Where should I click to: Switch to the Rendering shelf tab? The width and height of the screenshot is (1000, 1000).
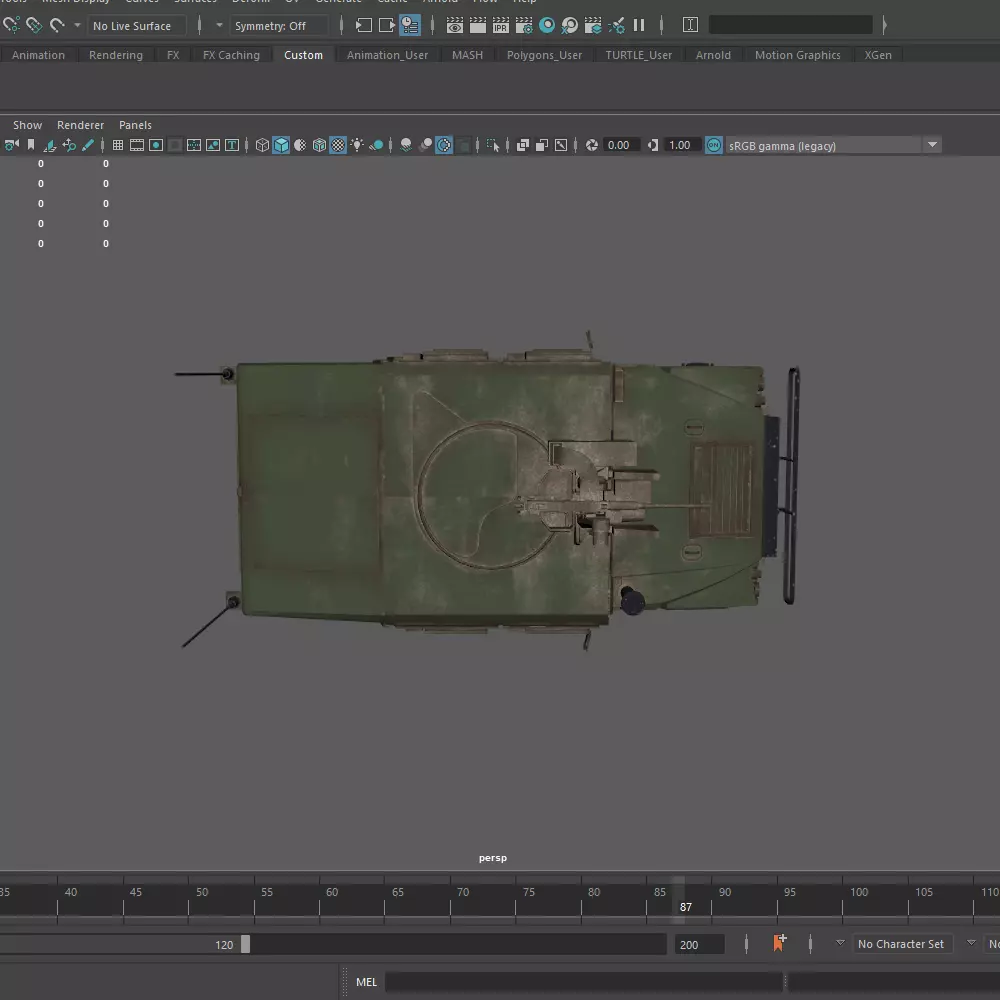[x=115, y=55]
